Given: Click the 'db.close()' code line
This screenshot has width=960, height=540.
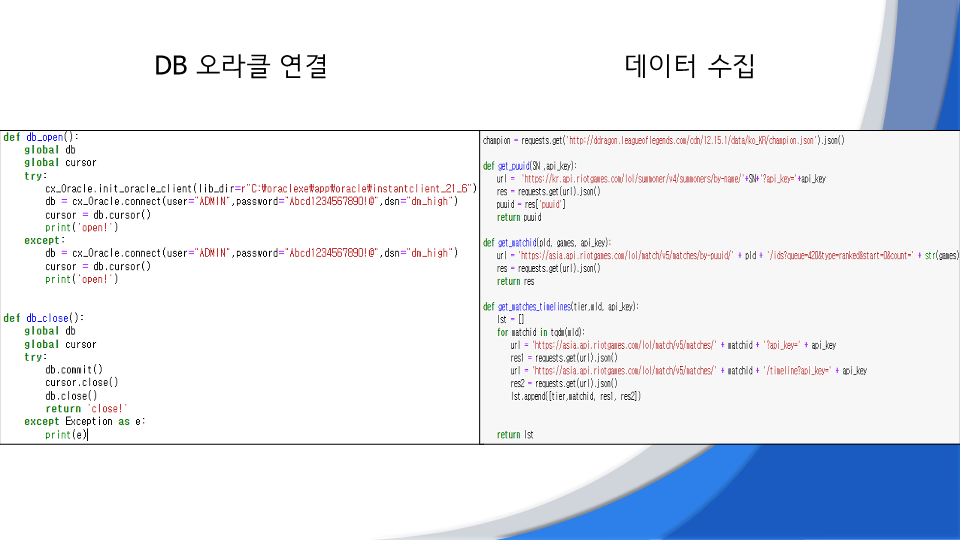Looking at the screenshot, I should click(71, 396).
